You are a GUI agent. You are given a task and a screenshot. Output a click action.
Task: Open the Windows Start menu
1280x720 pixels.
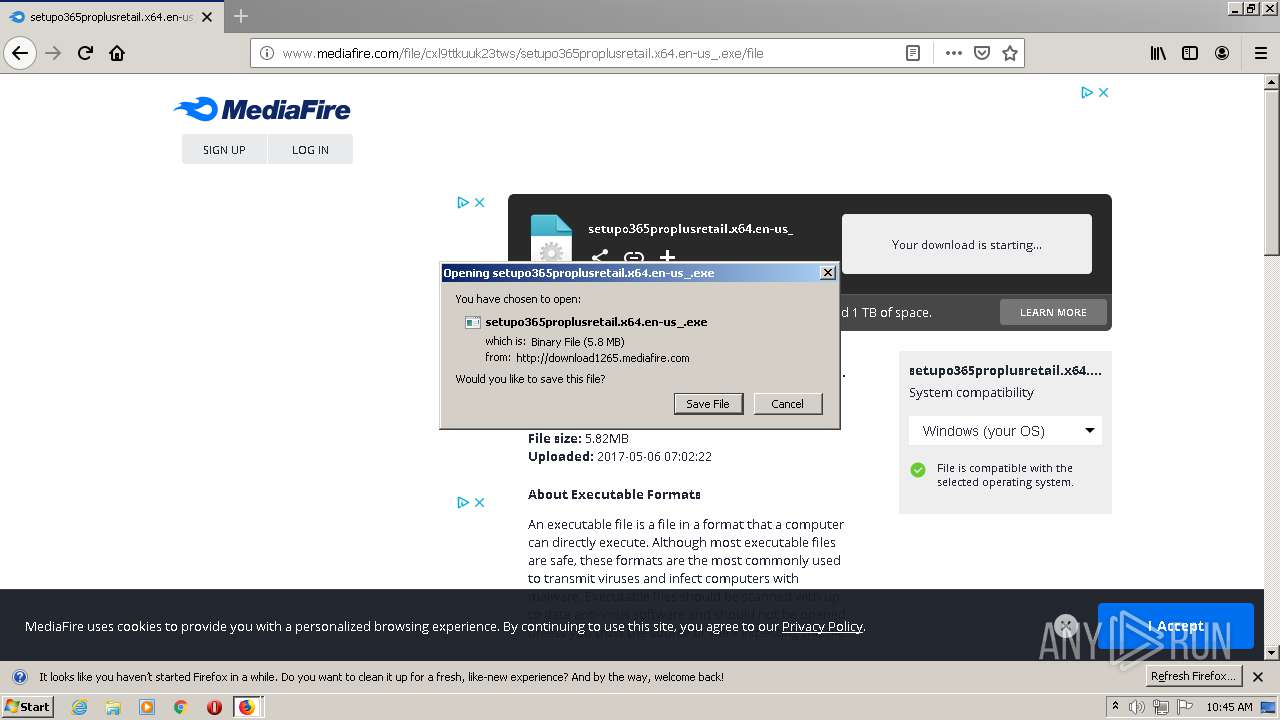(27, 707)
